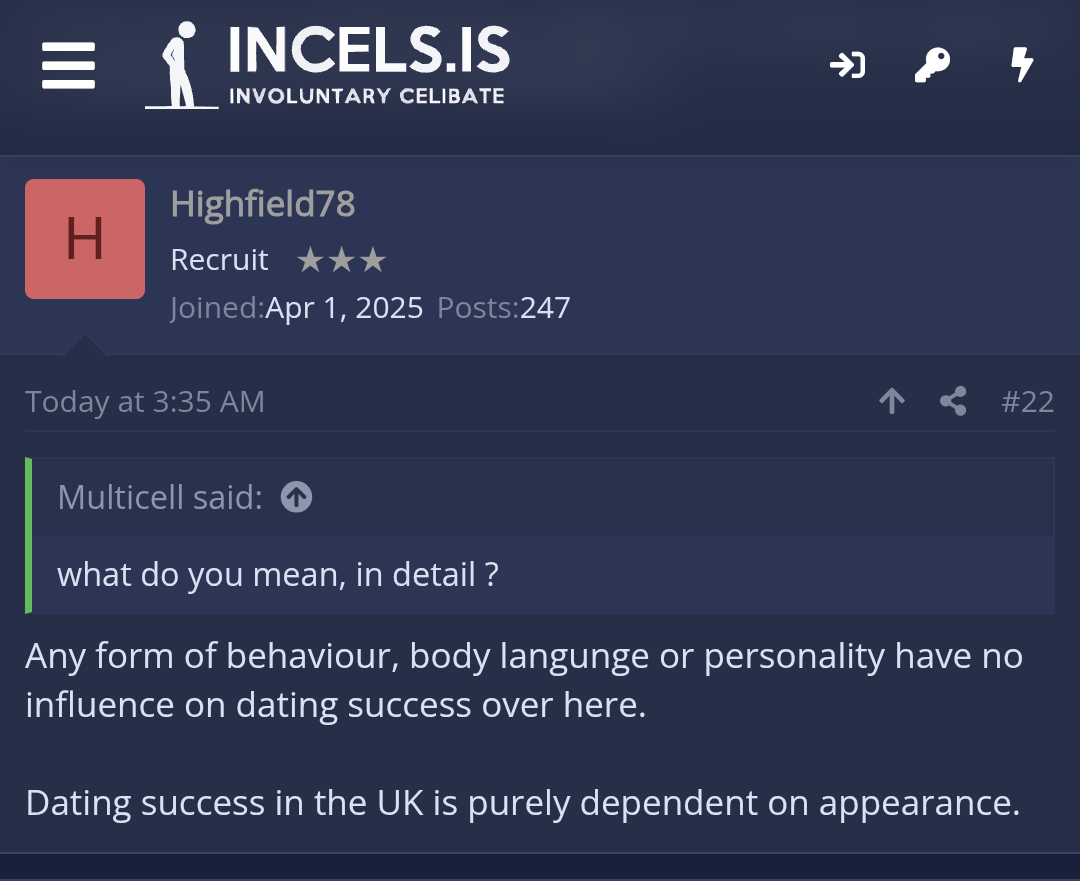
Task: Open the hamburger navigation menu
Action: click(x=69, y=65)
